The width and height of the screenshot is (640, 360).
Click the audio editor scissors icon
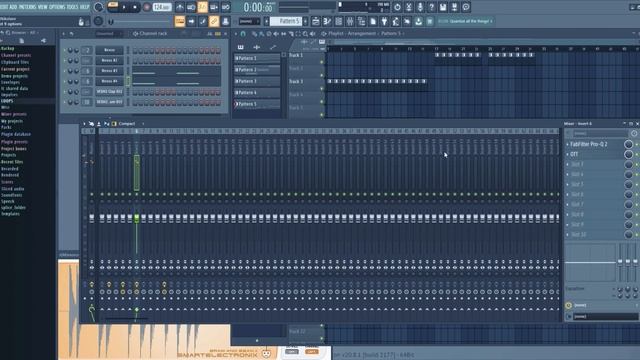(409, 7)
